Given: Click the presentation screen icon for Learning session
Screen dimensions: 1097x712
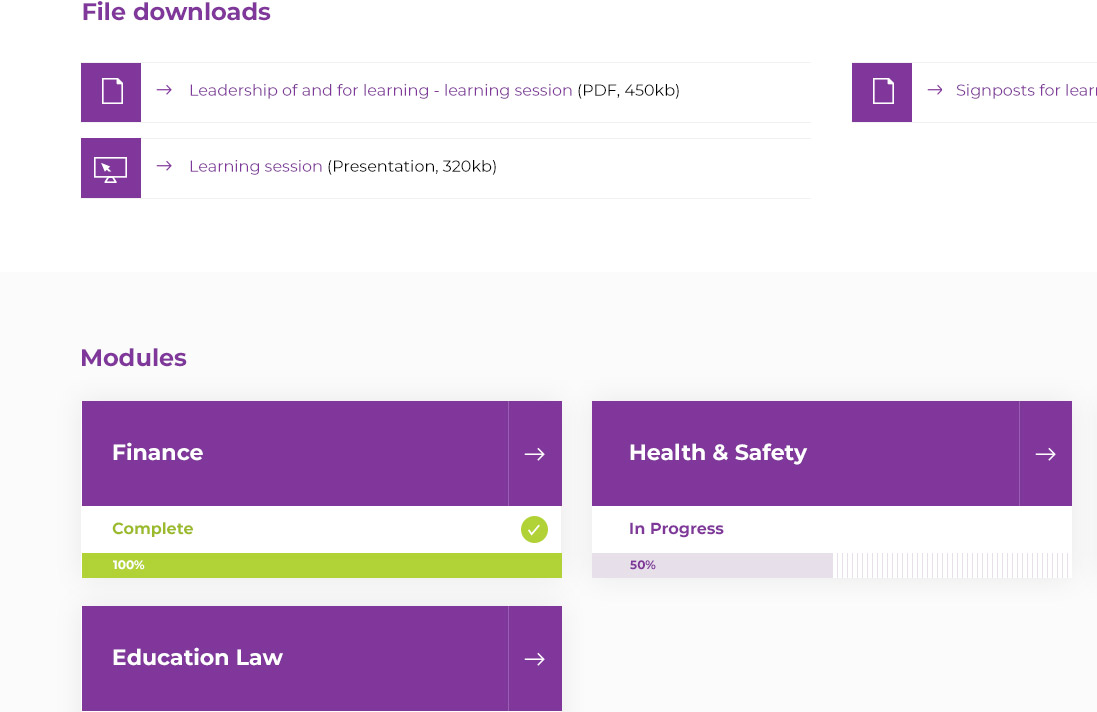Looking at the screenshot, I should (x=111, y=168).
